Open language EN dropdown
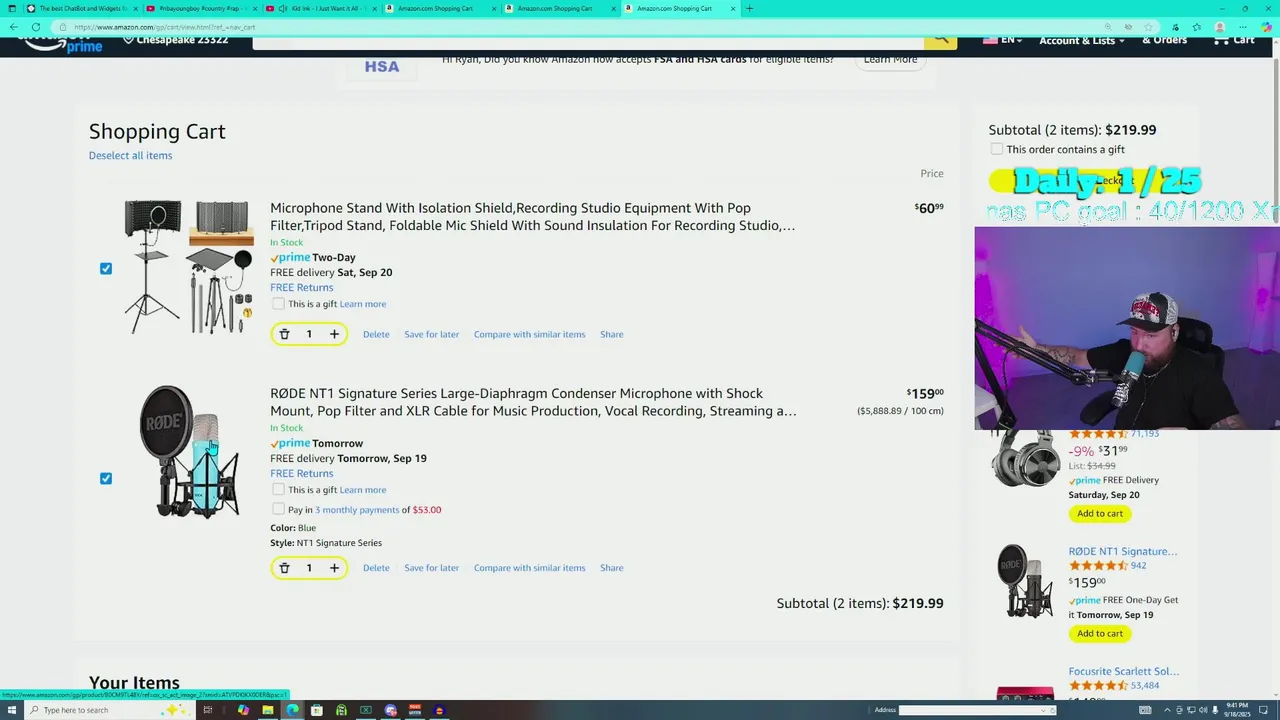The height and width of the screenshot is (720, 1280). (1002, 40)
